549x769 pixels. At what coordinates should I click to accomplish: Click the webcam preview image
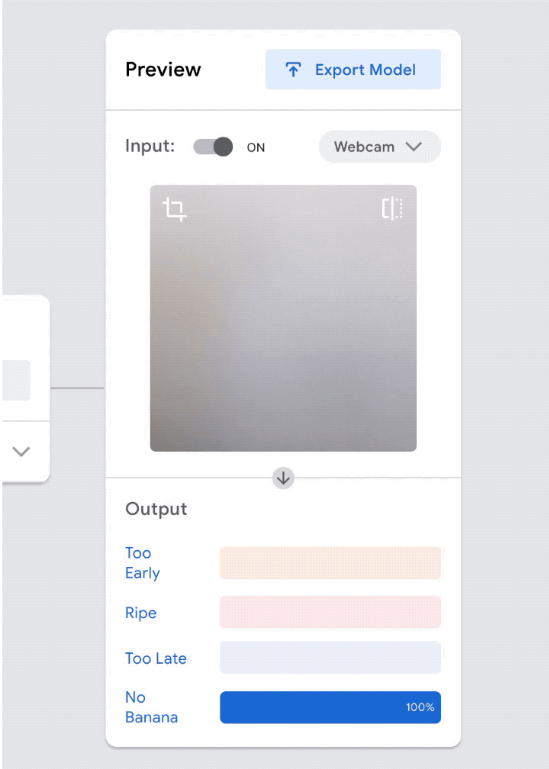pos(283,318)
